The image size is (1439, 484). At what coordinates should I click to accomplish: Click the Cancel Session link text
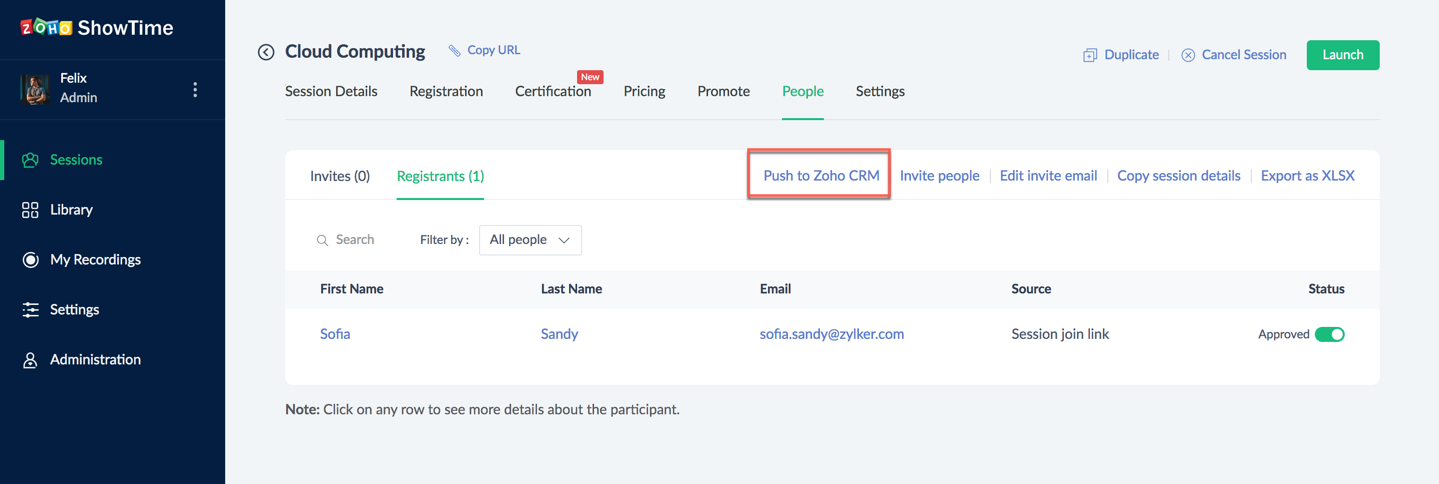[x=1244, y=55]
